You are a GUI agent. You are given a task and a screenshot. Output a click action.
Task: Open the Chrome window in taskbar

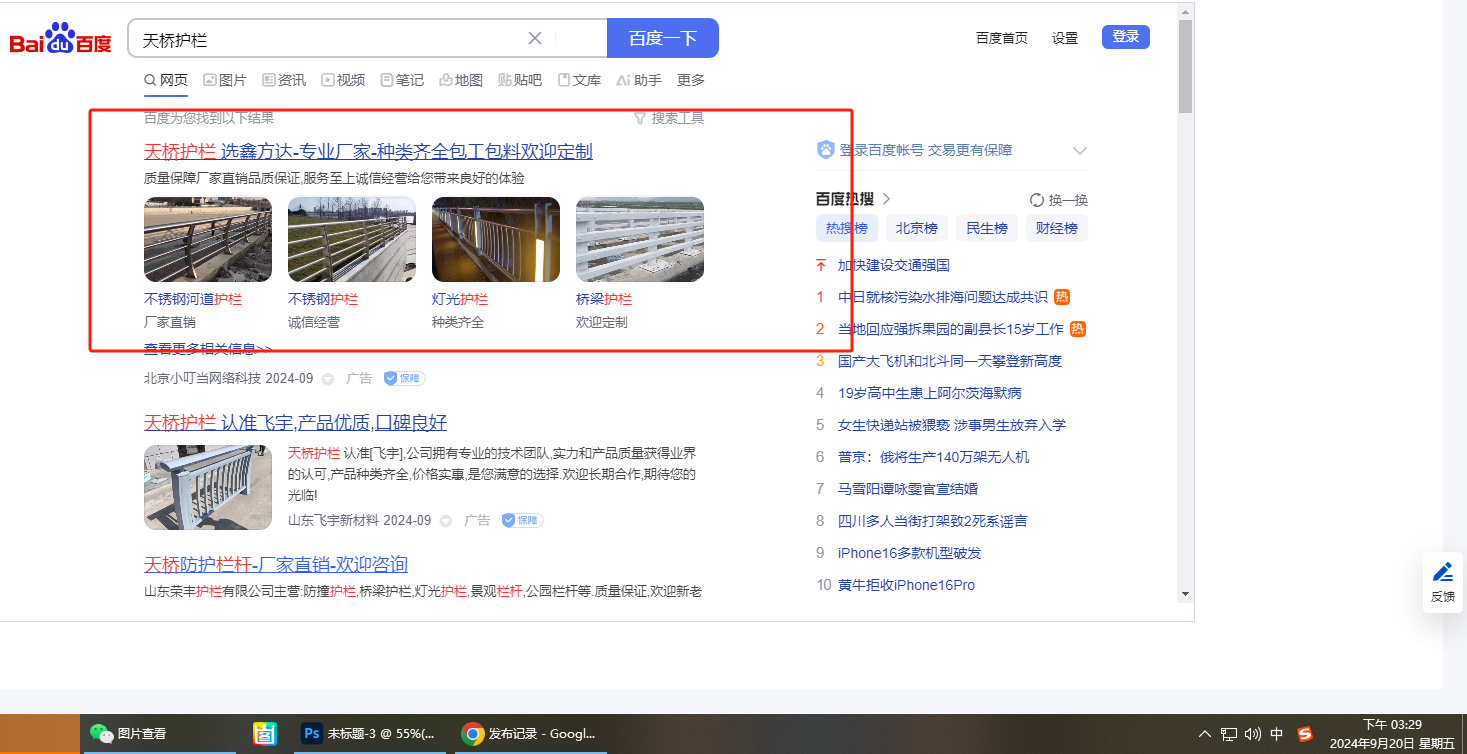529,734
